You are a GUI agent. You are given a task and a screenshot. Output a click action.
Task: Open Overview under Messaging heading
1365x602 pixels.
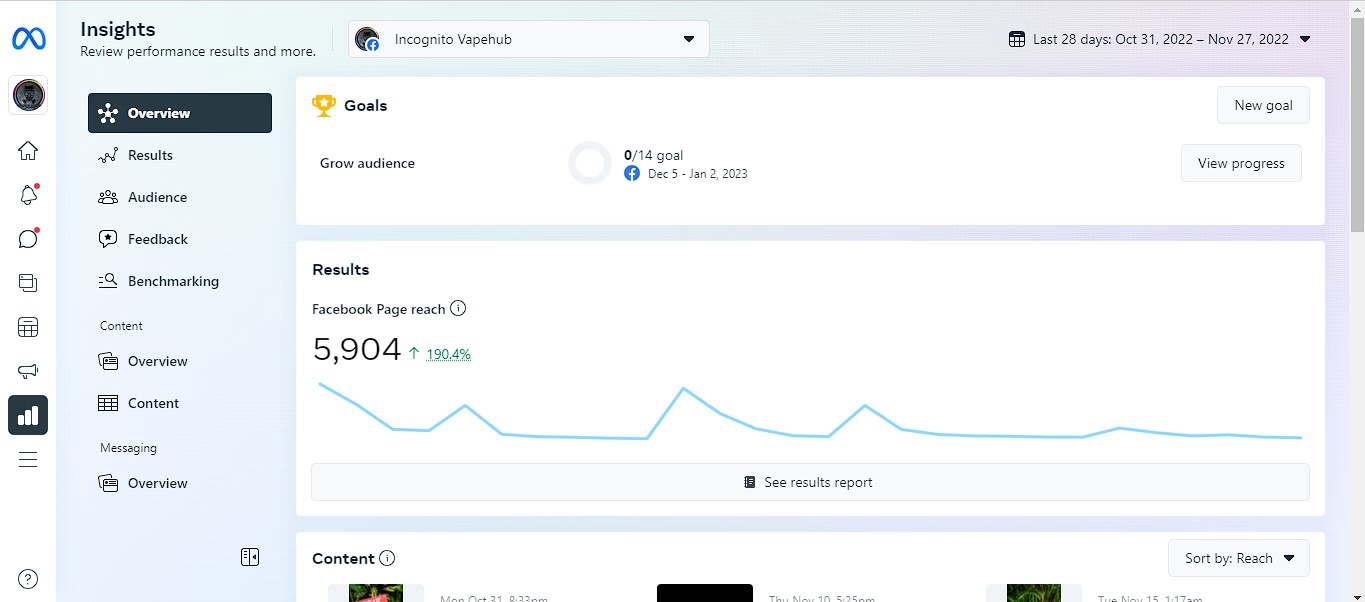tap(180, 483)
